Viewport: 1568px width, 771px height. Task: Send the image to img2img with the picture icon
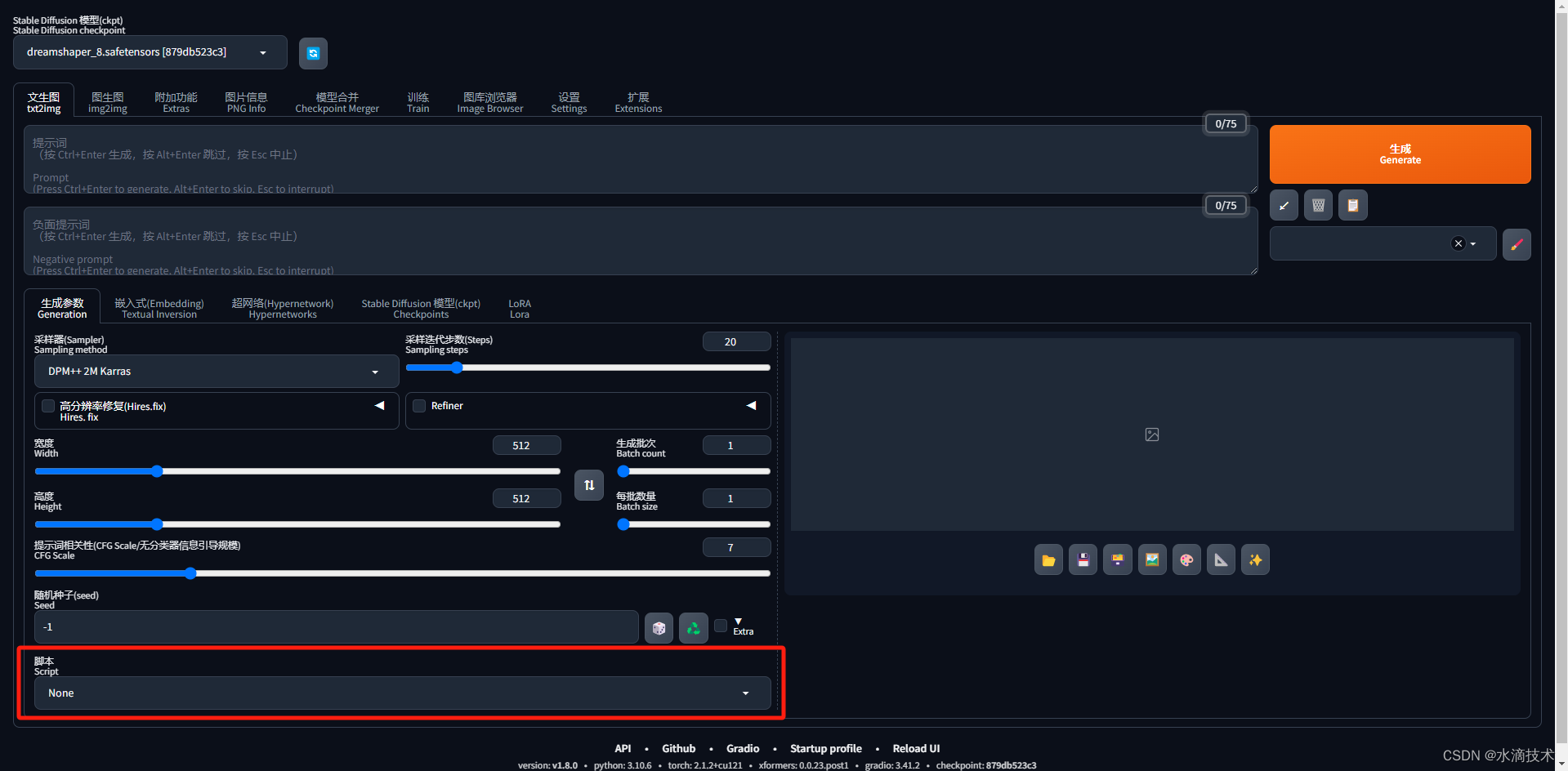tap(1152, 560)
